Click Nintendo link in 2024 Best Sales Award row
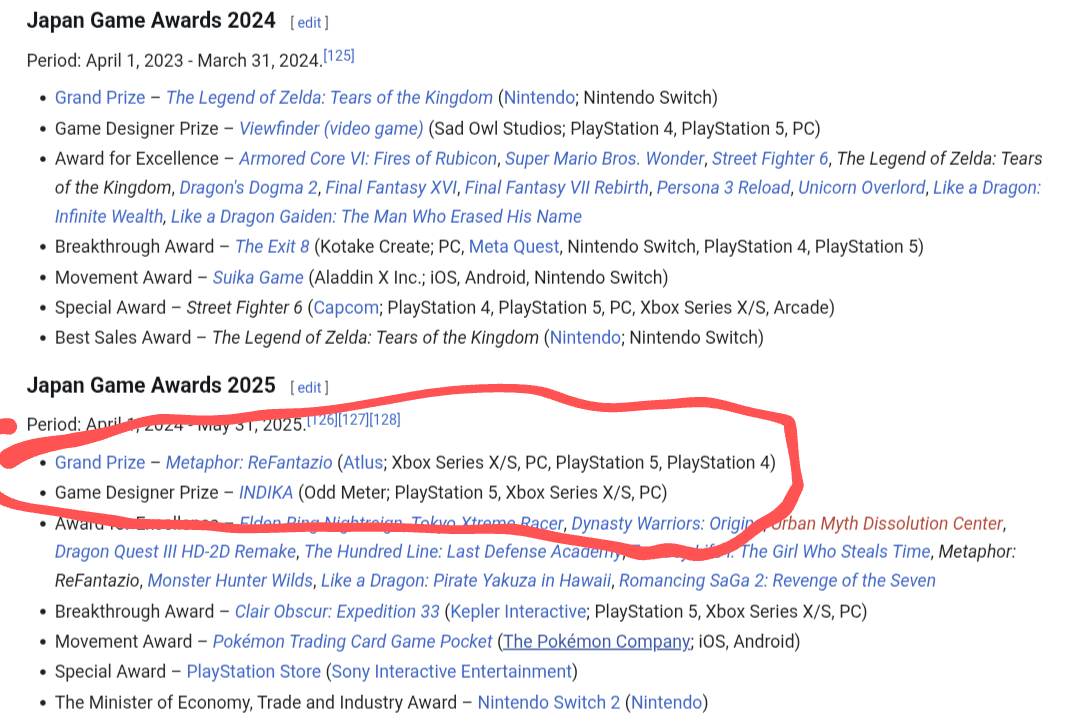This screenshot has width=1080, height=726. 585,338
